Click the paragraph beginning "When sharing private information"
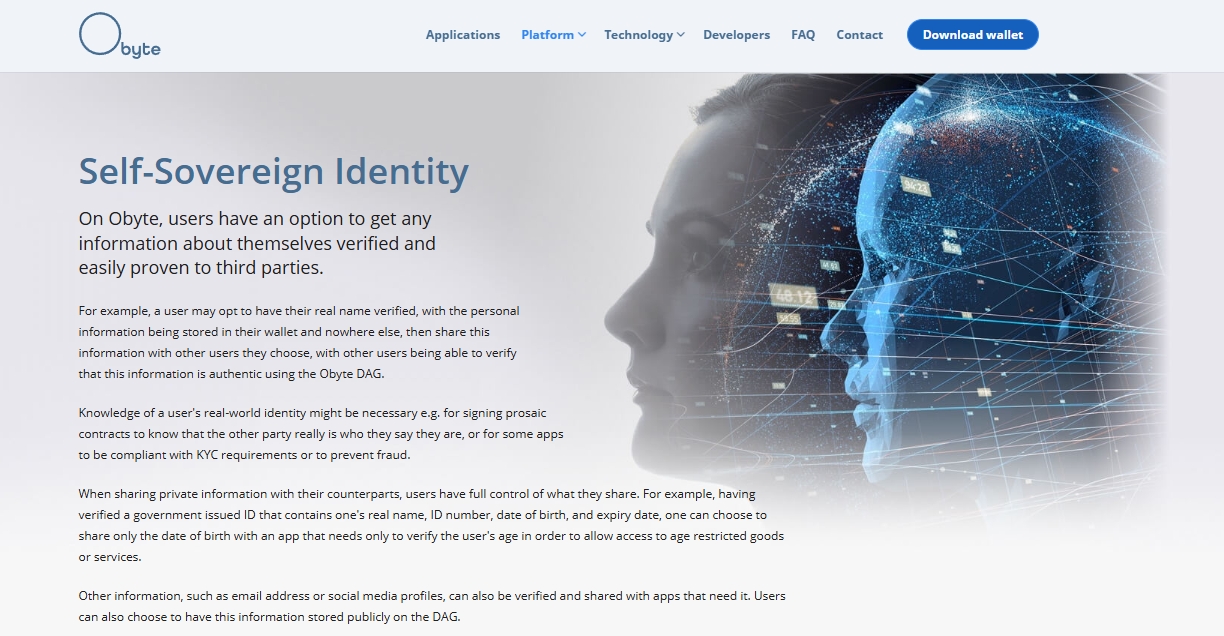This screenshot has height=636, width=1224. coord(430,525)
